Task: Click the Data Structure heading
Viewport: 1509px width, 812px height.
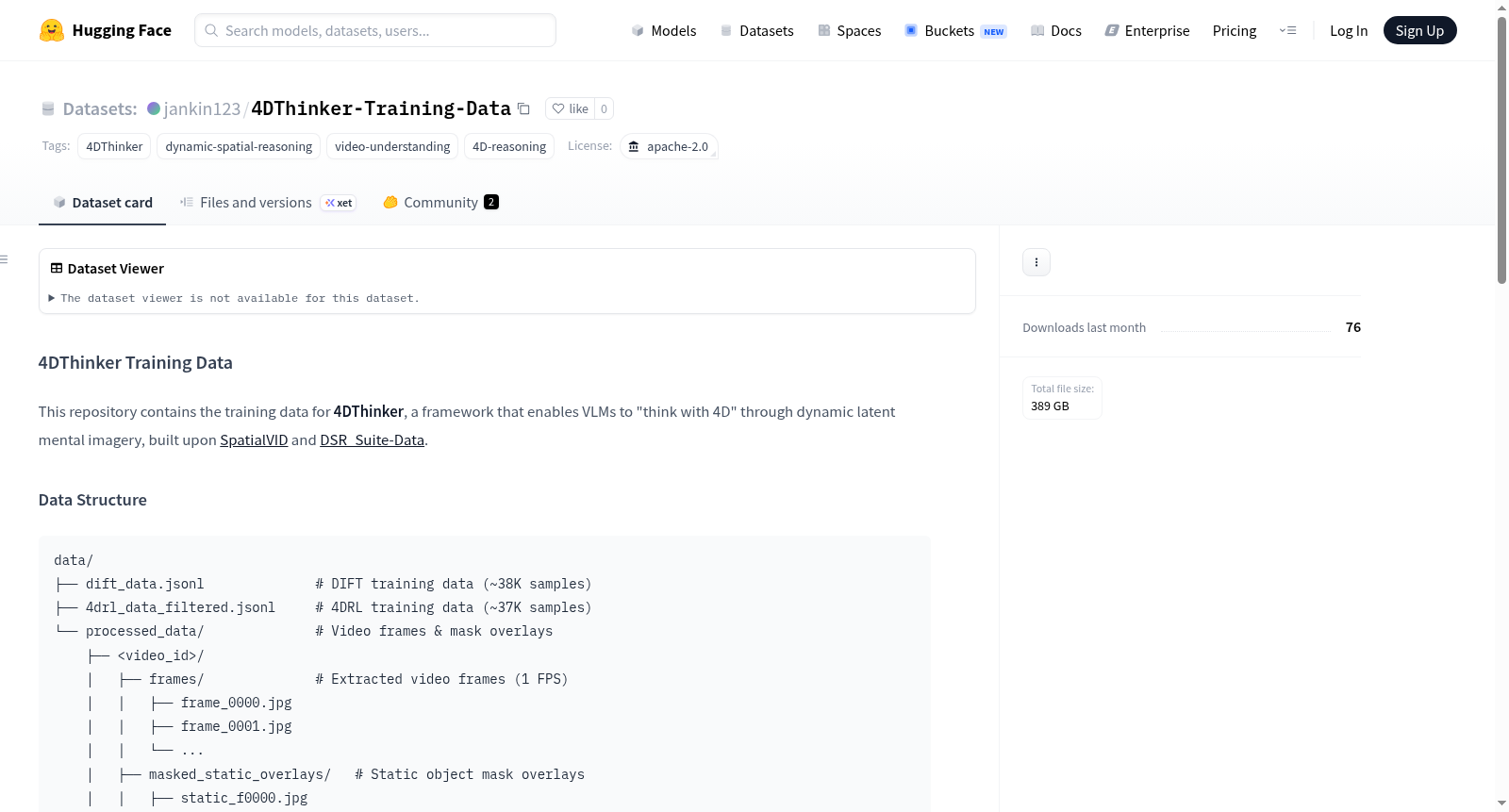Action: [x=92, y=500]
